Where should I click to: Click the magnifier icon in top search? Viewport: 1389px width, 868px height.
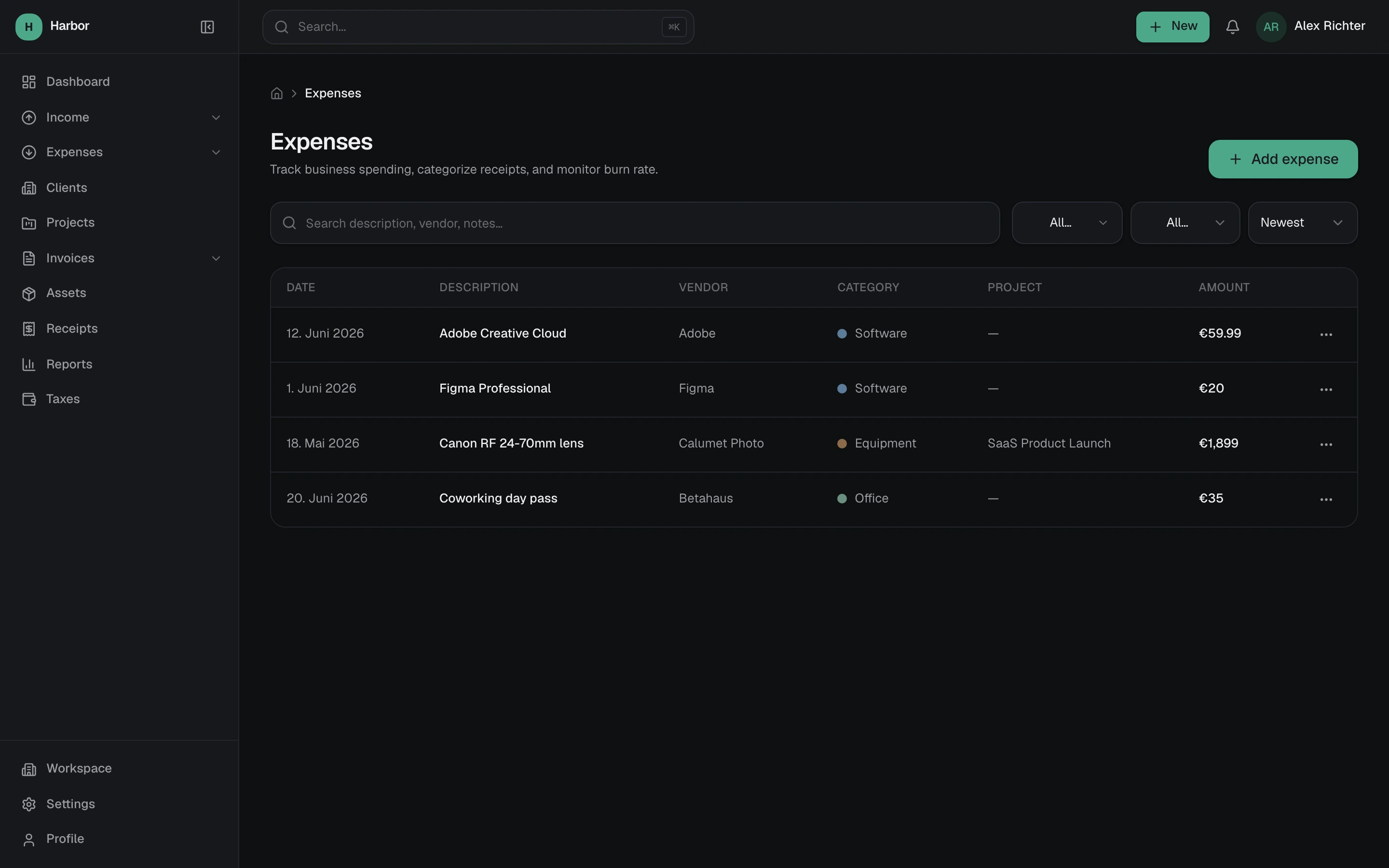tap(281, 27)
